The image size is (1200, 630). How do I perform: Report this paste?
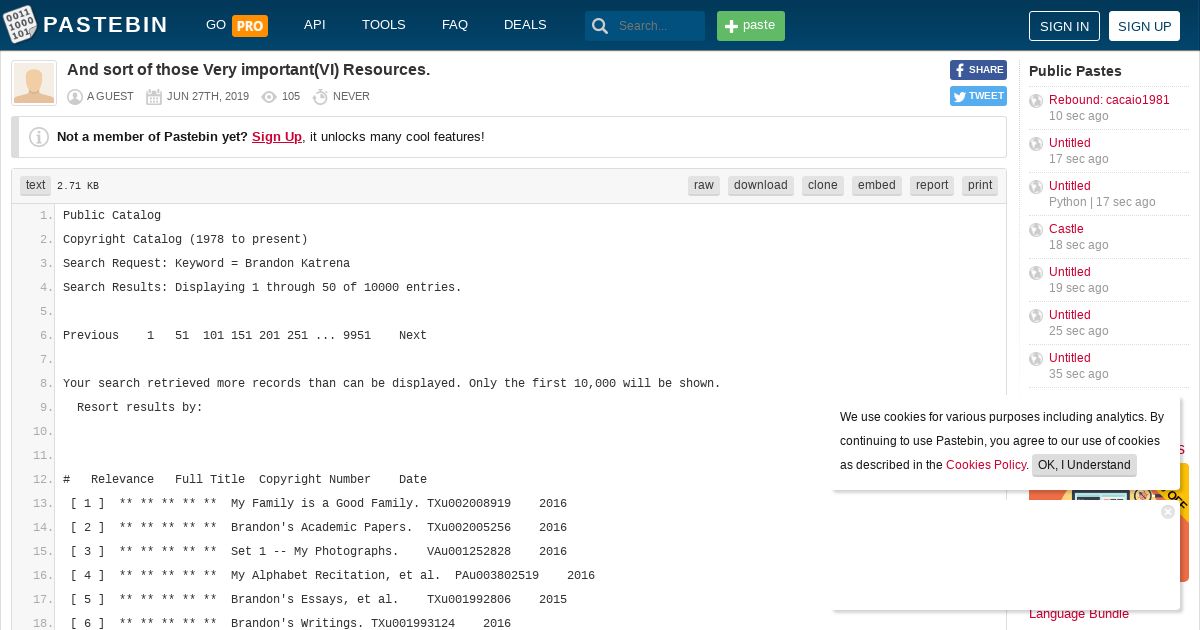tap(932, 186)
